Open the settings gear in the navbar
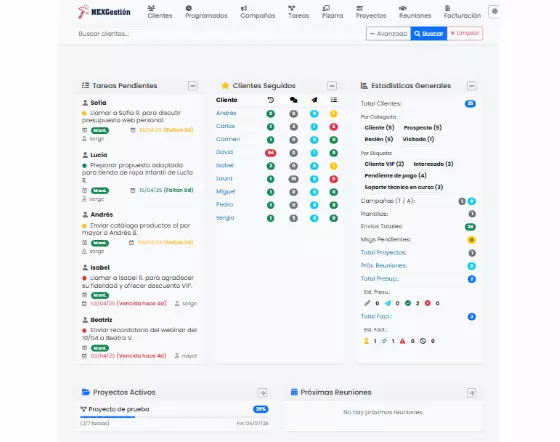The width and height of the screenshot is (560, 442). pos(494,11)
